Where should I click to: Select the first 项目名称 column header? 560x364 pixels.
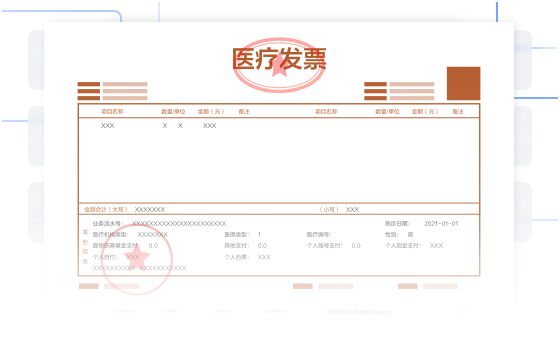[112, 111]
